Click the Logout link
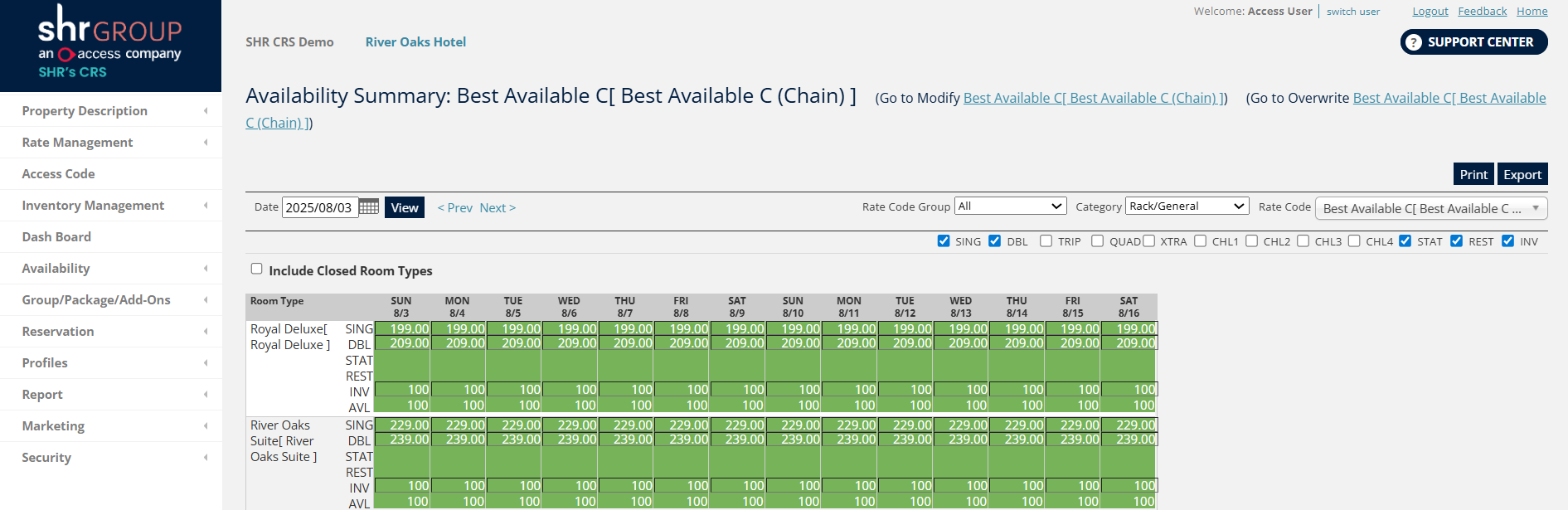The height and width of the screenshot is (510, 1568). (1430, 11)
